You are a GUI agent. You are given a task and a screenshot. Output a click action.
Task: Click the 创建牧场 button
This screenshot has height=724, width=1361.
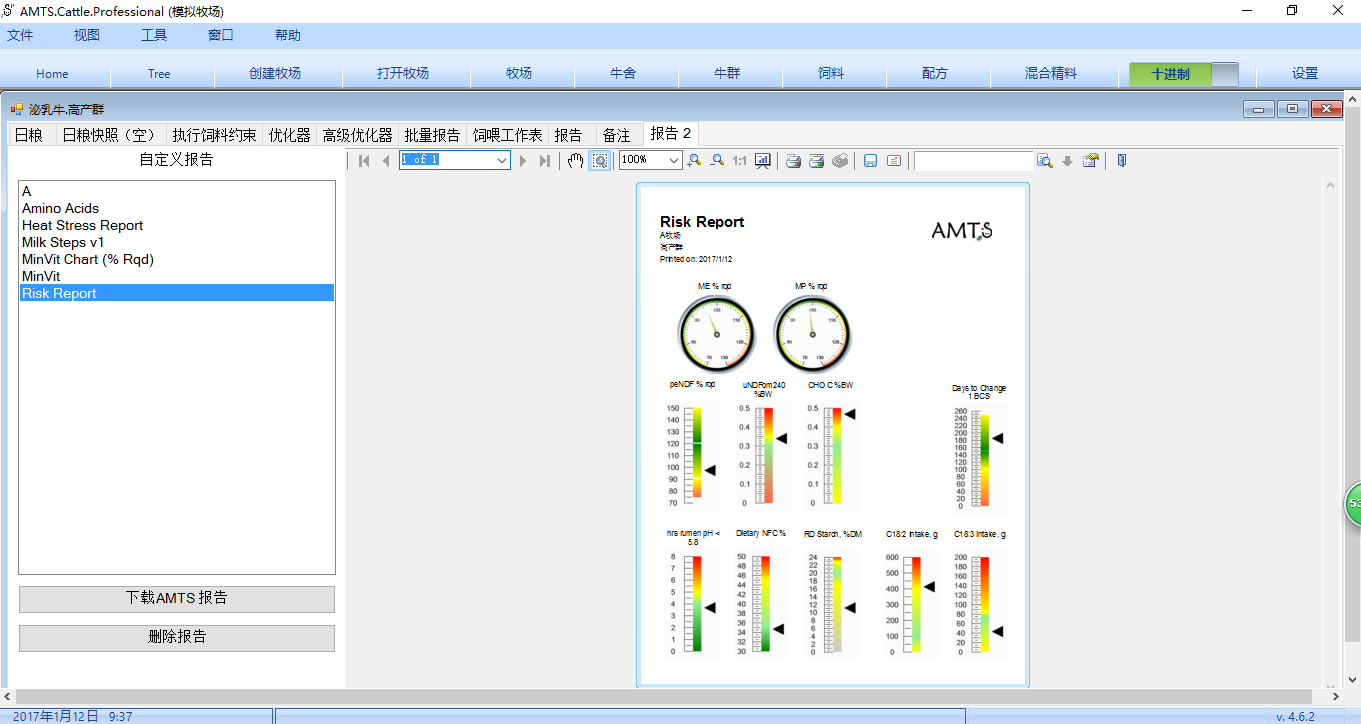point(275,74)
